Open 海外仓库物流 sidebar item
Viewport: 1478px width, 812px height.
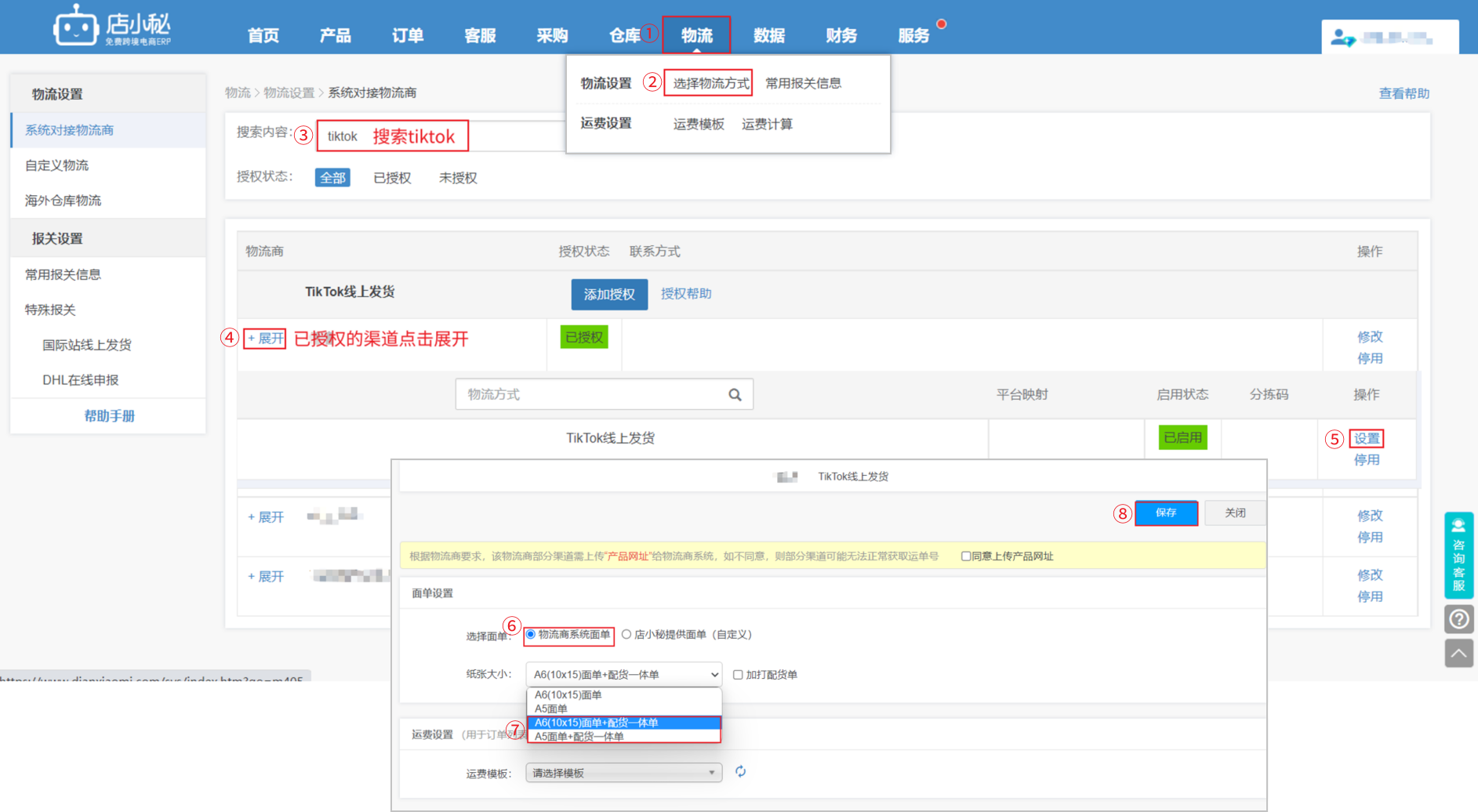pyautogui.click(x=108, y=201)
